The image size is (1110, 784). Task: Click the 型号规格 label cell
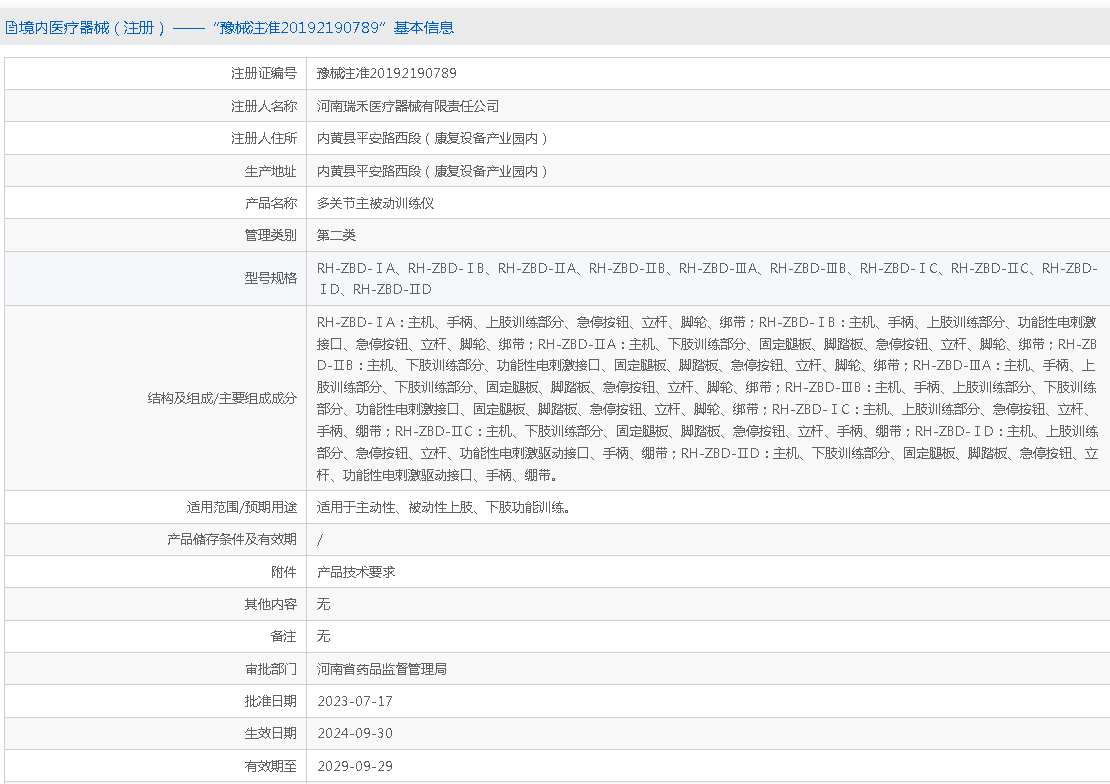click(x=271, y=278)
